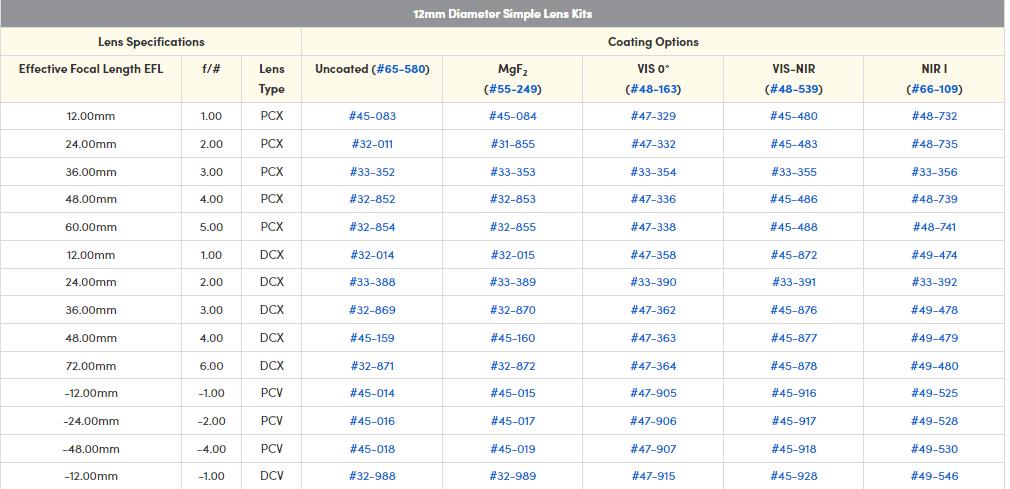Open VIS 0° lens #47-907

pos(653,449)
